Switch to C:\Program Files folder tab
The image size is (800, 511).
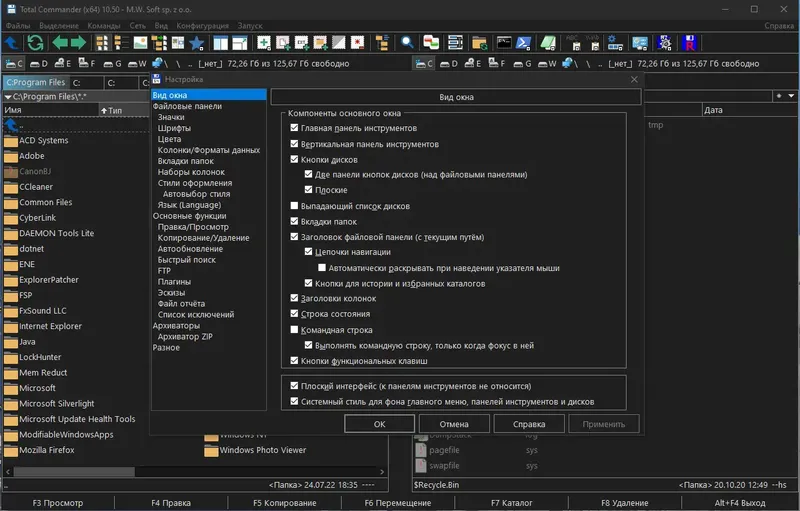pyautogui.click(x=35, y=82)
